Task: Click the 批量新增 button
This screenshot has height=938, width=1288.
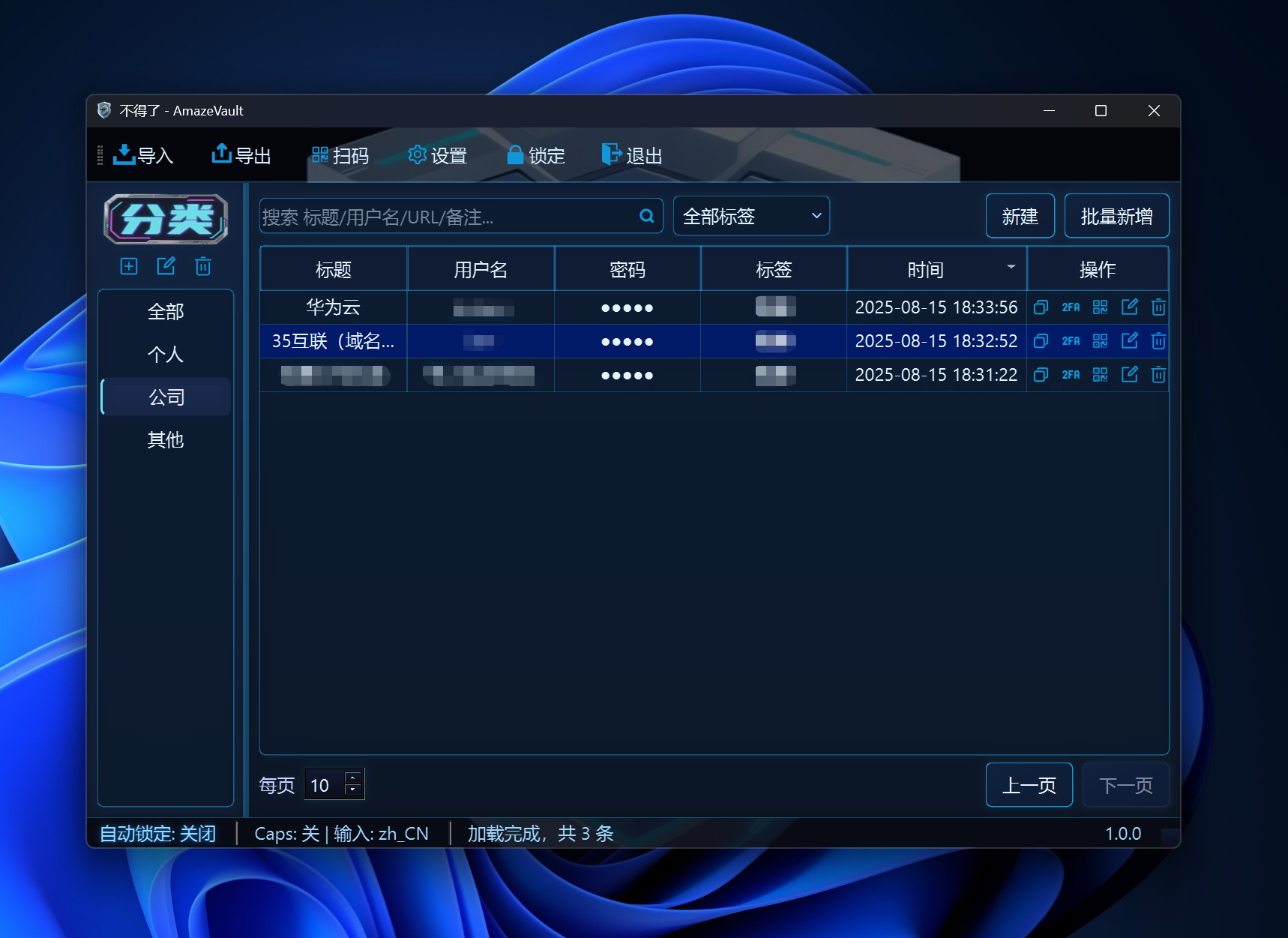Action: 1116,216
